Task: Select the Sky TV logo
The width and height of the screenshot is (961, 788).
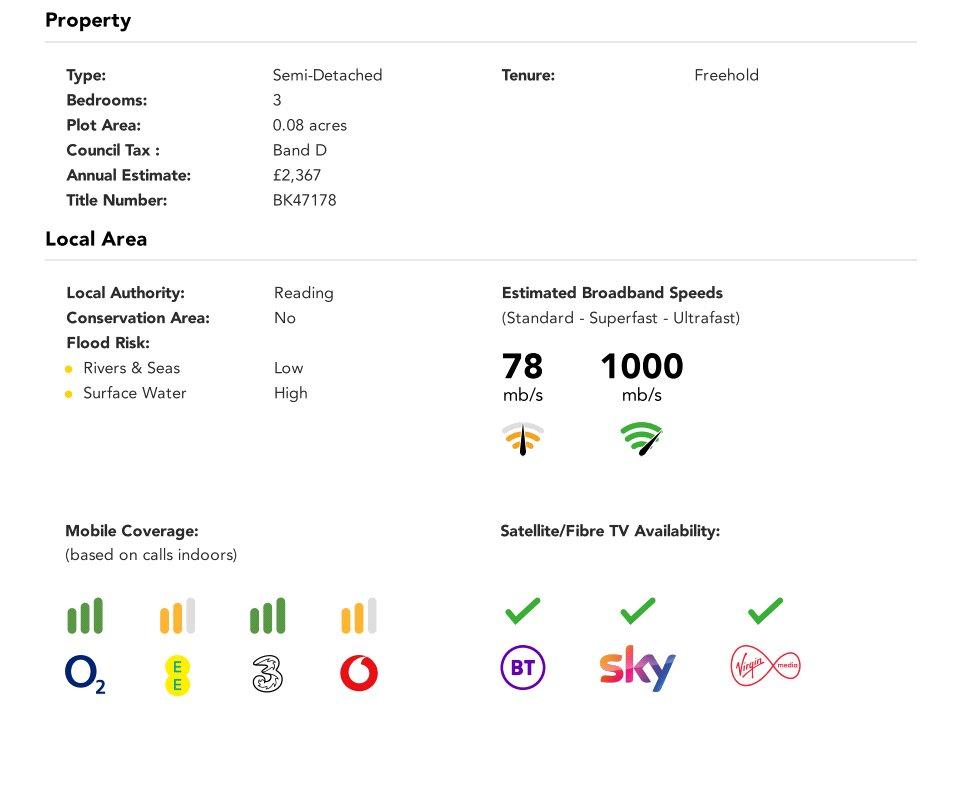Action: pos(637,668)
